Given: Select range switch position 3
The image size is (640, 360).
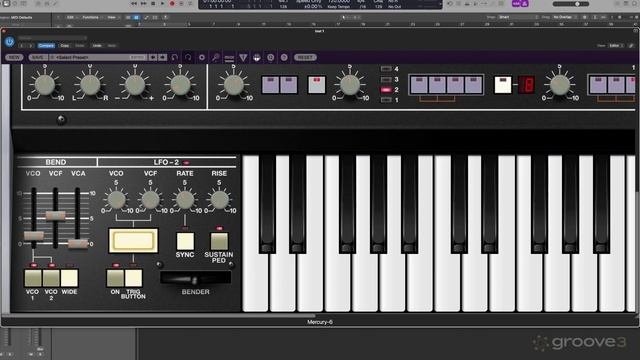Looking at the screenshot, I should point(386,79).
